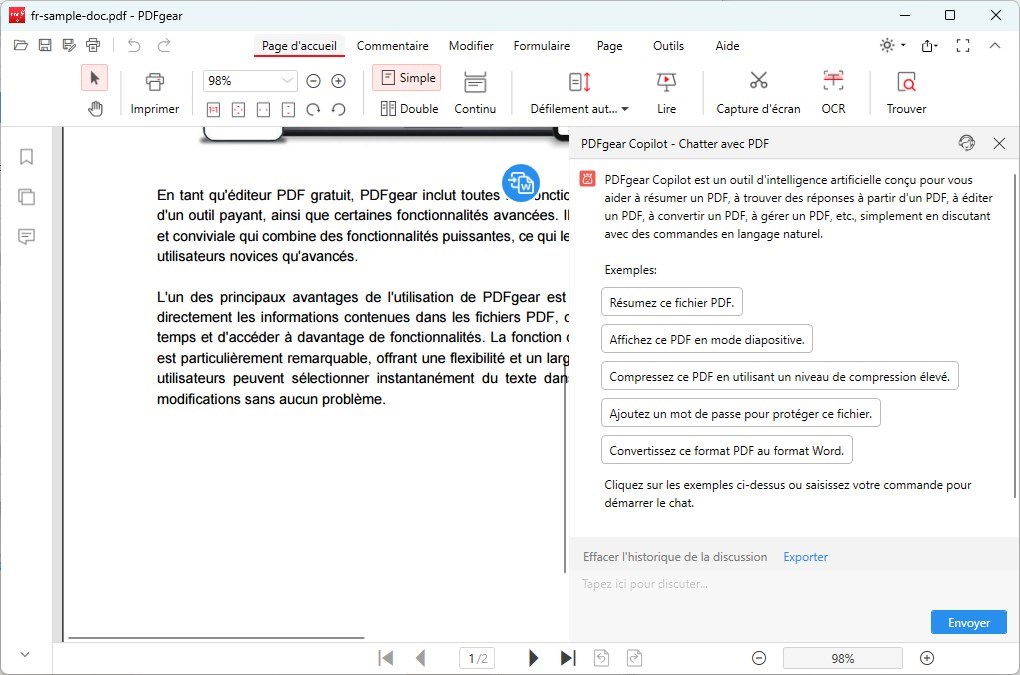Screen dimensions: 1020x675
Task: Click Effacer l'historique de la discussion
Action: coord(675,557)
